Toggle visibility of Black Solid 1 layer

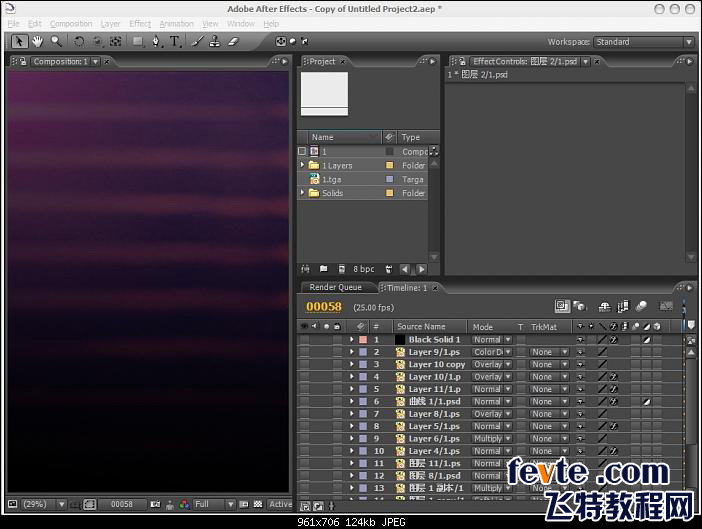(x=304, y=340)
